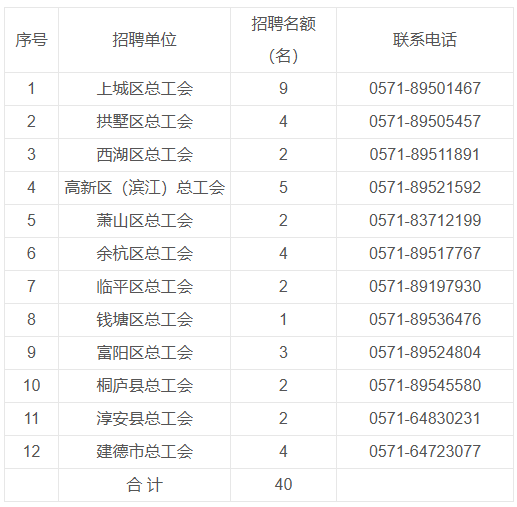Click phone number 0571-89511891

pyautogui.click(x=425, y=154)
